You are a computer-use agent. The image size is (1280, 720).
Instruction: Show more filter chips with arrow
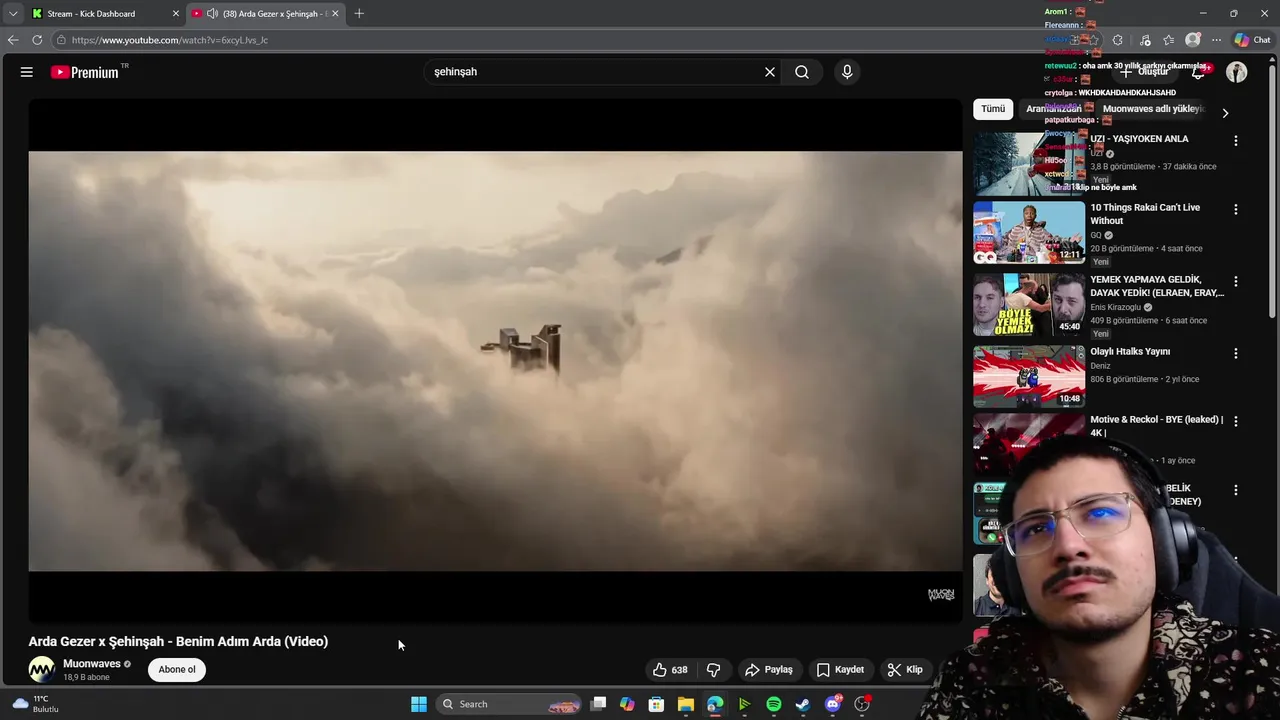1225,113
